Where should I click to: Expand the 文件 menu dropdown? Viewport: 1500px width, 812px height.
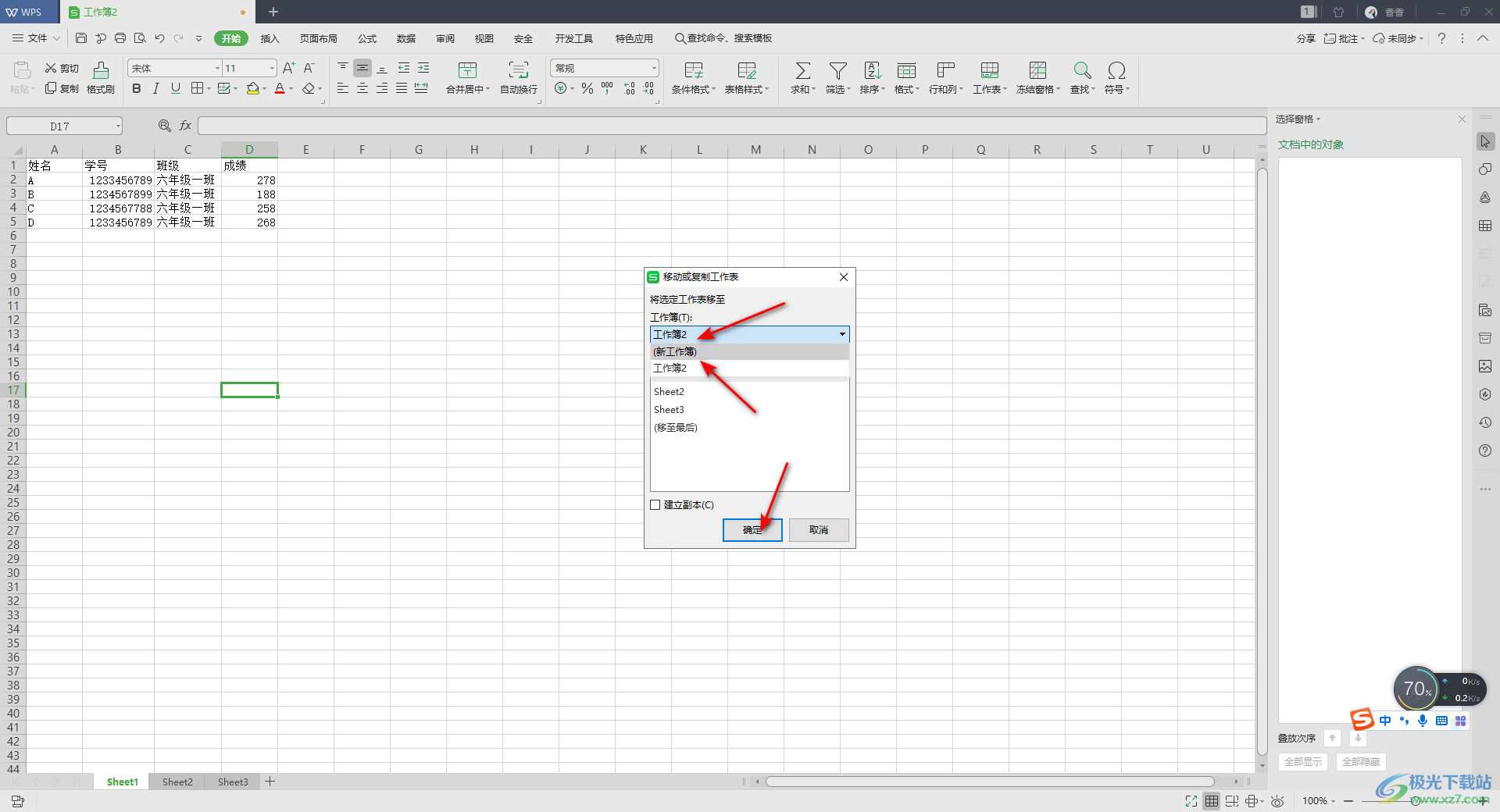pos(56,38)
